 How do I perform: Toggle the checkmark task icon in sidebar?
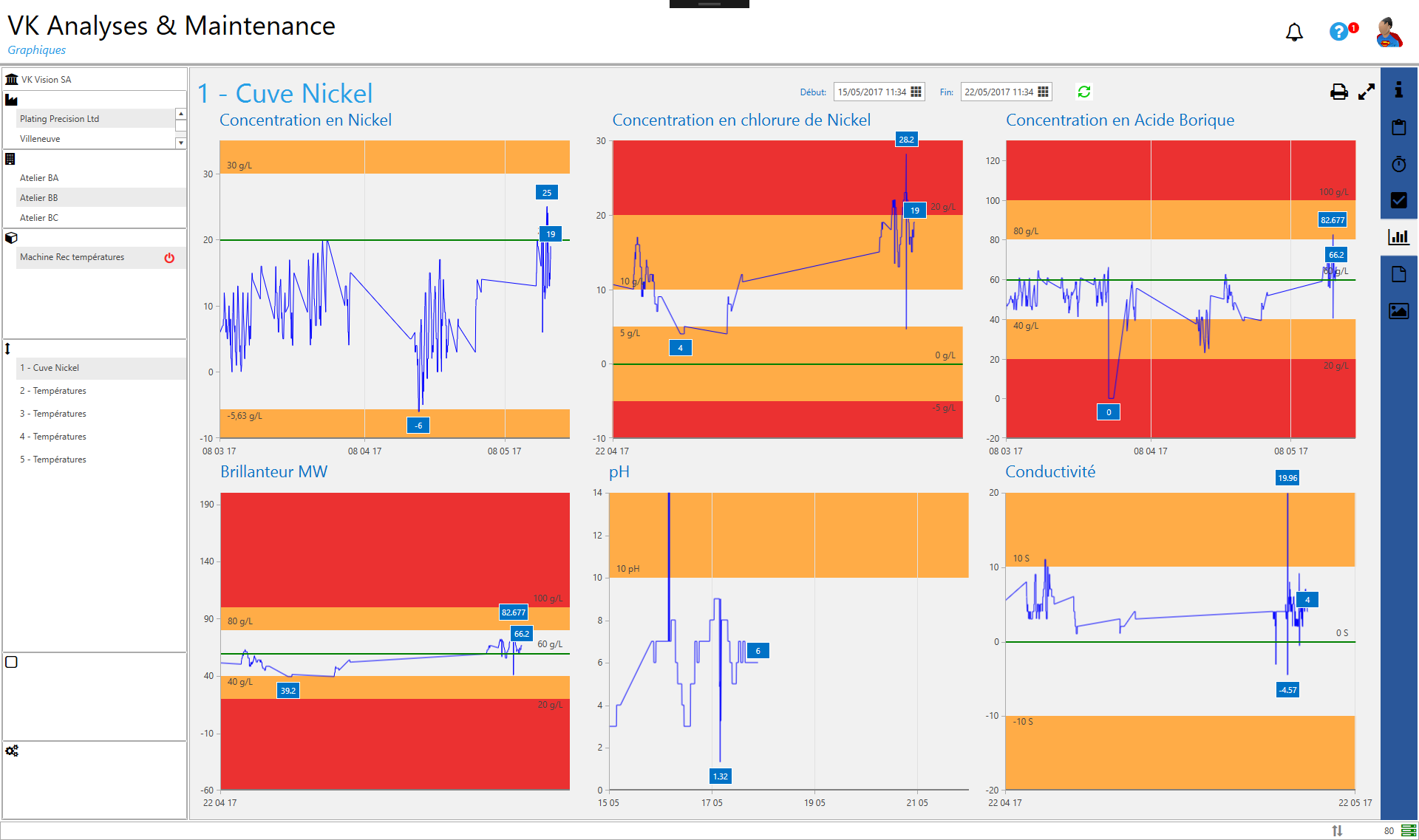pos(1398,200)
